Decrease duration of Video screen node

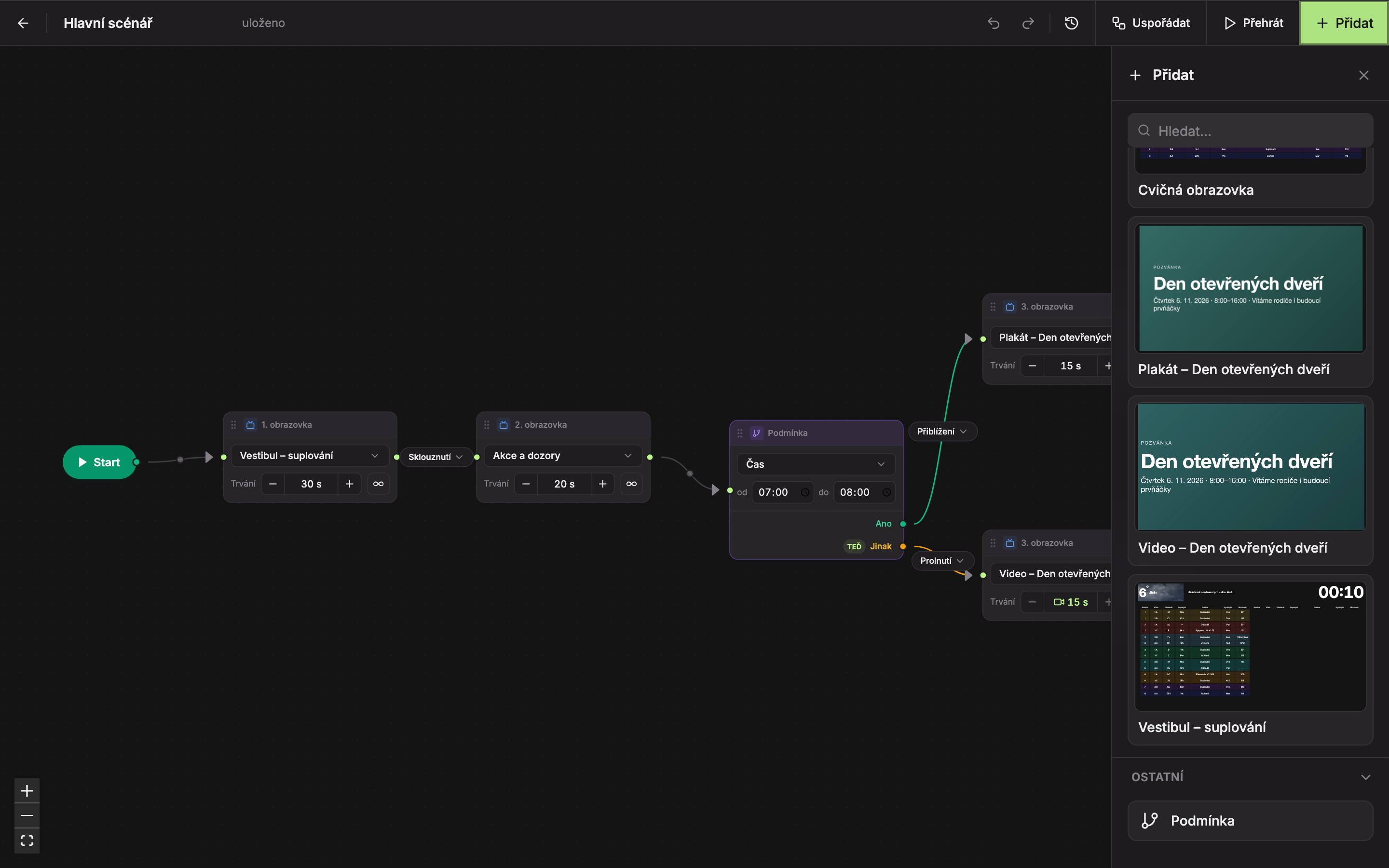click(x=1033, y=602)
